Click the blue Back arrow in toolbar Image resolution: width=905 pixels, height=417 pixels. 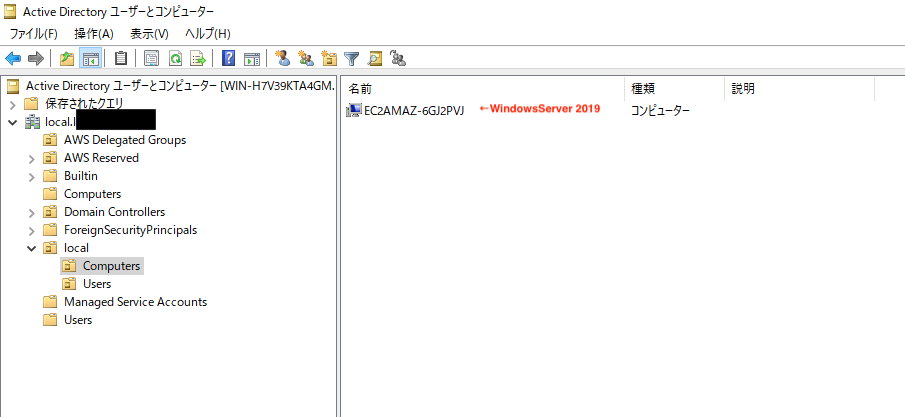pos(13,58)
